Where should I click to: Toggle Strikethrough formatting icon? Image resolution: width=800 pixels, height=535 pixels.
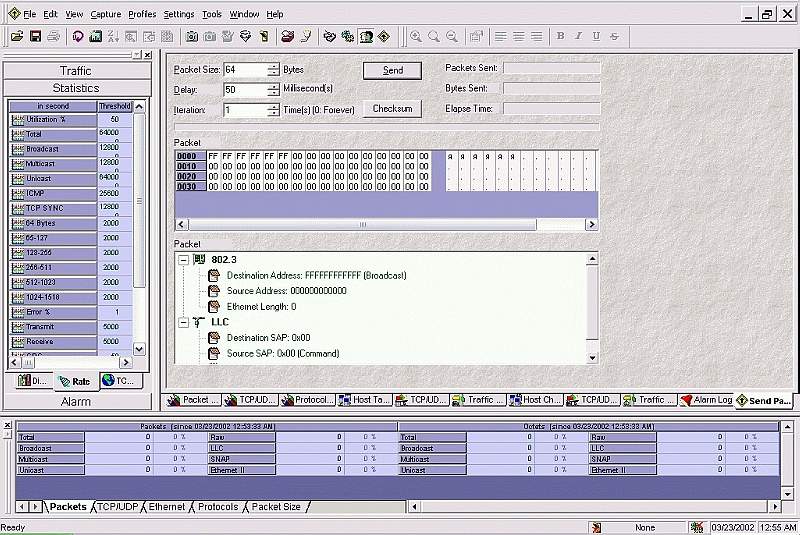pos(614,36)
